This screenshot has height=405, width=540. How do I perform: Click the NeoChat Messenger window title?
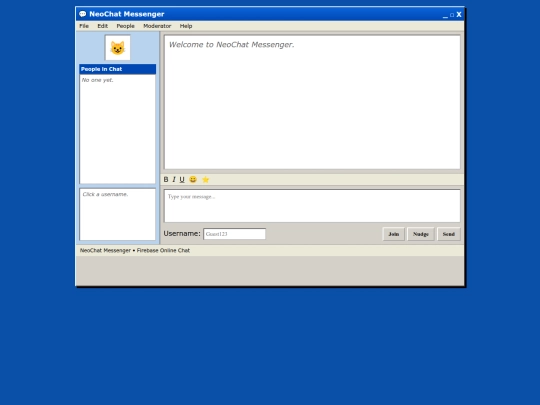pyautogui.click(x=127, y=14)
